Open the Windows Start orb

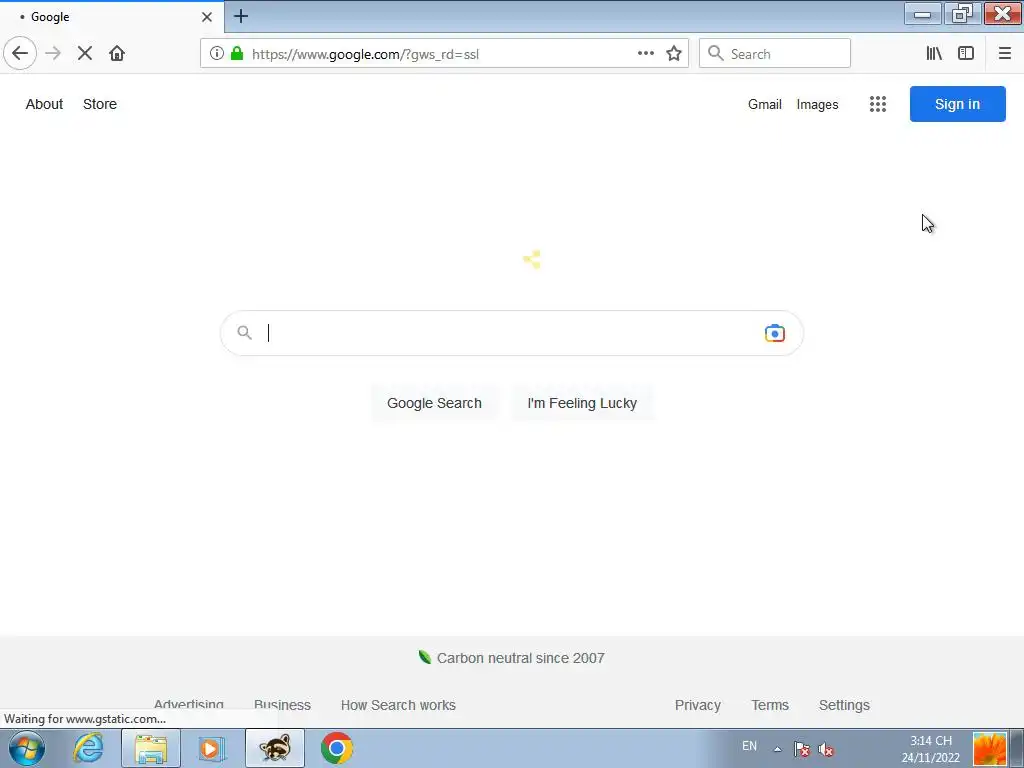click(27, 748)
